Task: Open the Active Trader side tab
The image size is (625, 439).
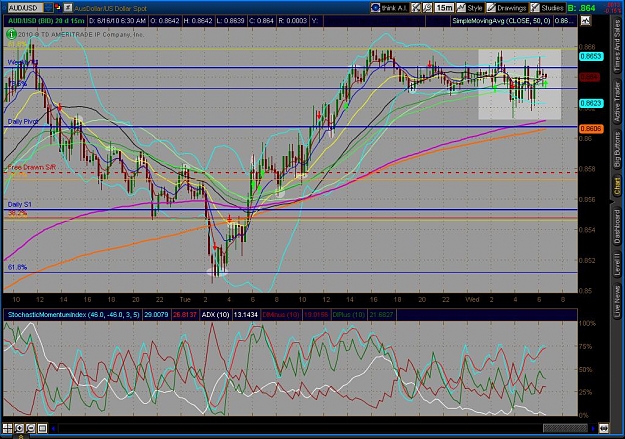Action: 617,102
